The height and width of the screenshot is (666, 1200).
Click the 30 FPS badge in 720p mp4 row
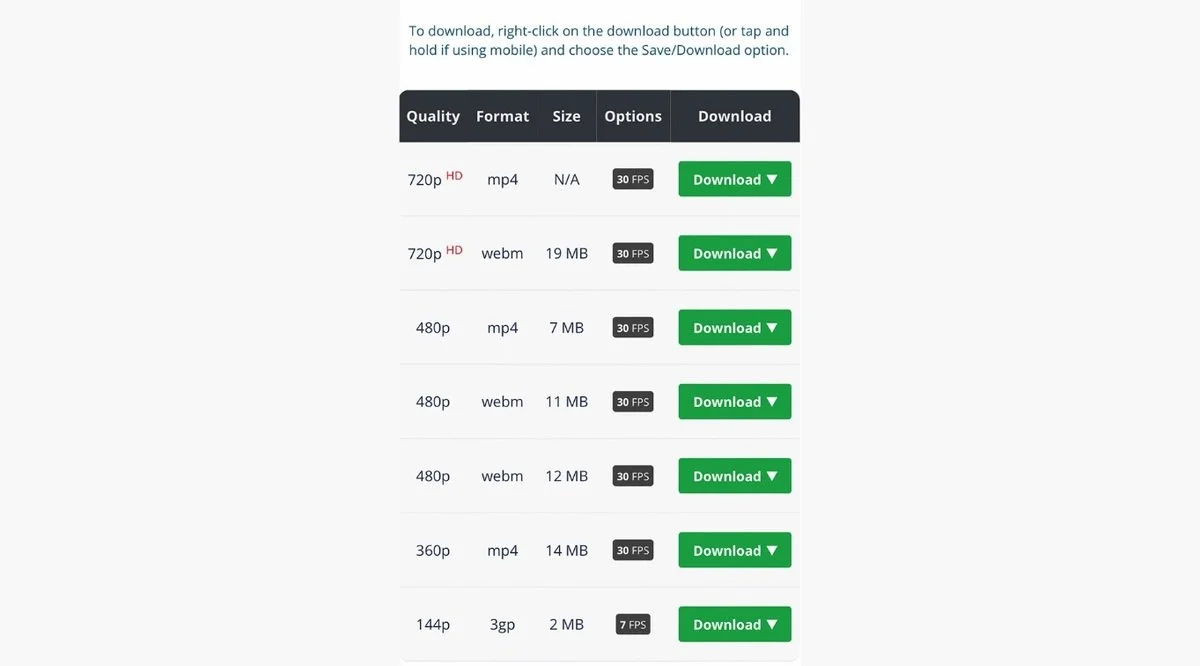[633, 179]
